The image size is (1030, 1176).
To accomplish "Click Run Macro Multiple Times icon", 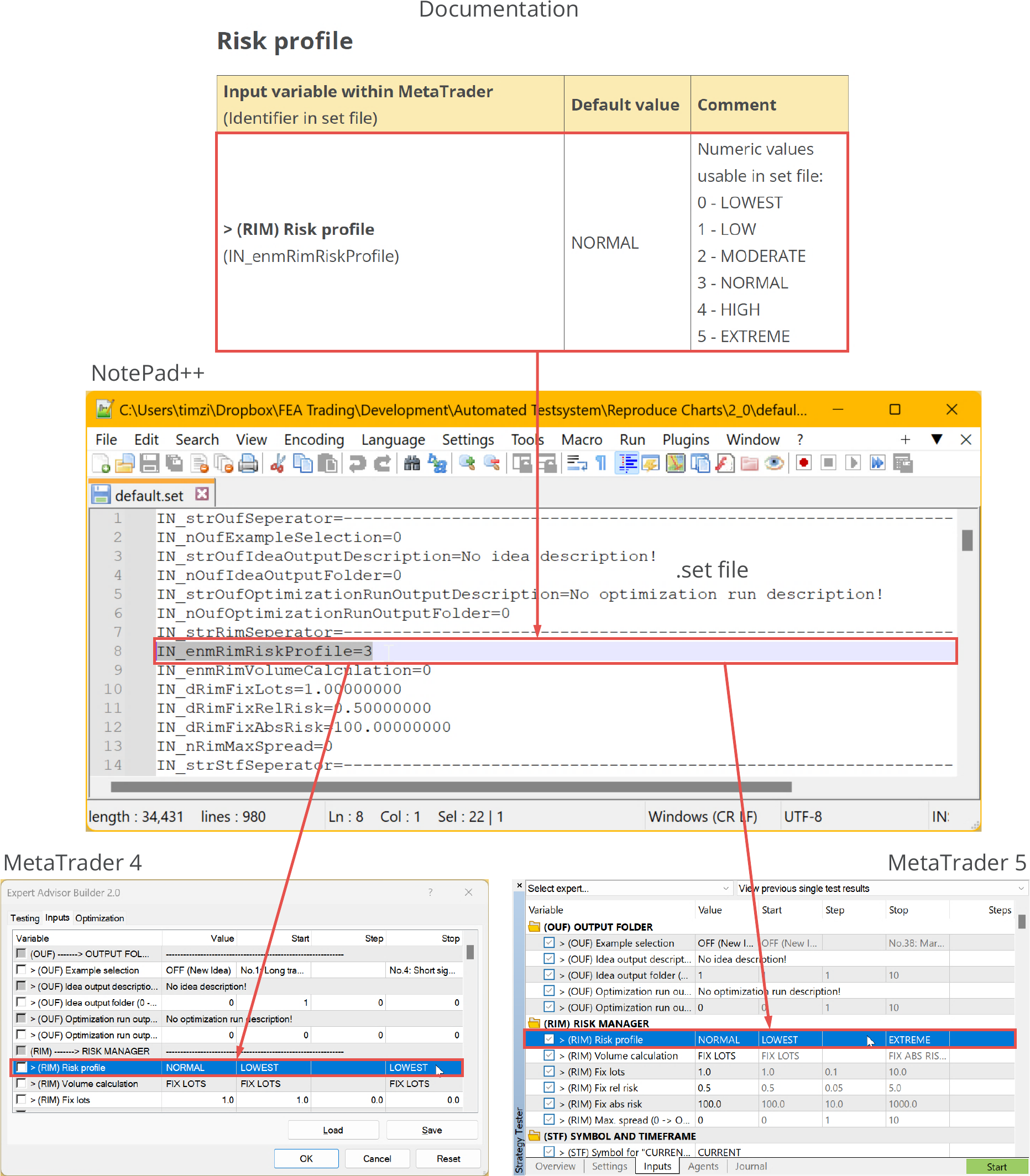I will (x=878, y=463).
